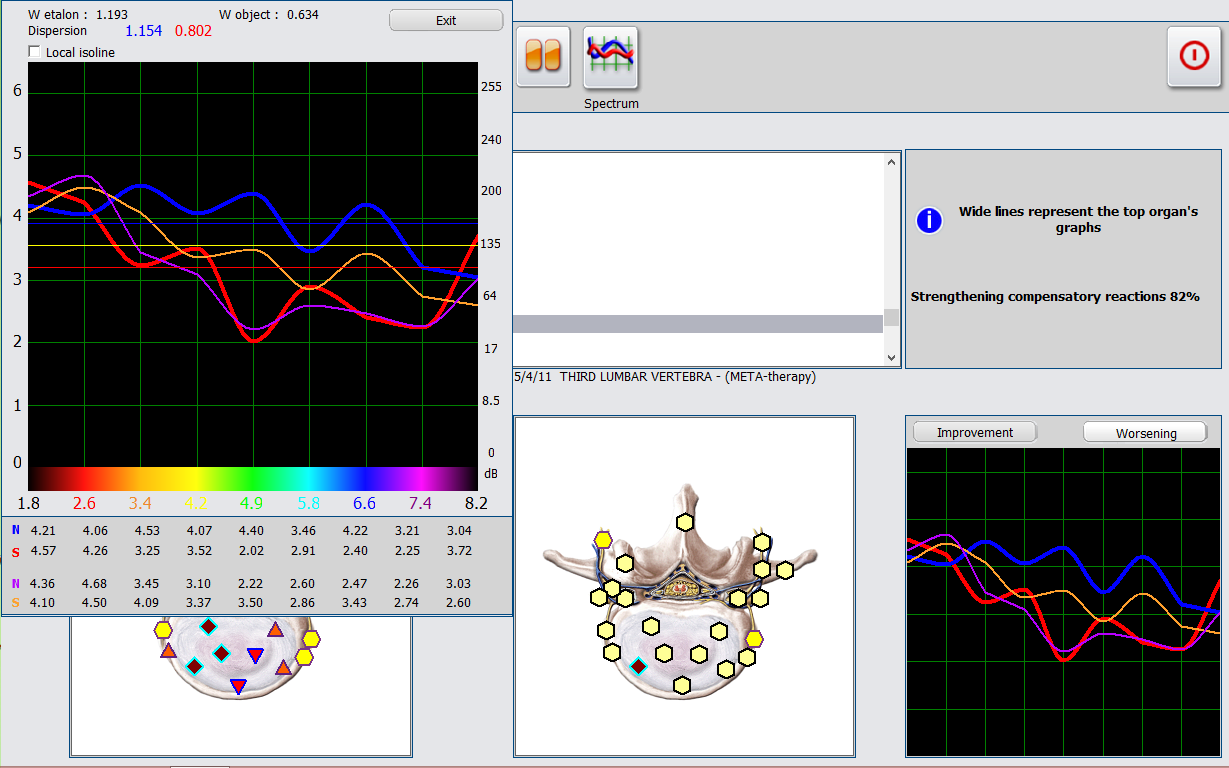Viewport: 1229px width, 768px height.
Task: Click the orange pause-style toolbar button
Action: tap(543, 54)
